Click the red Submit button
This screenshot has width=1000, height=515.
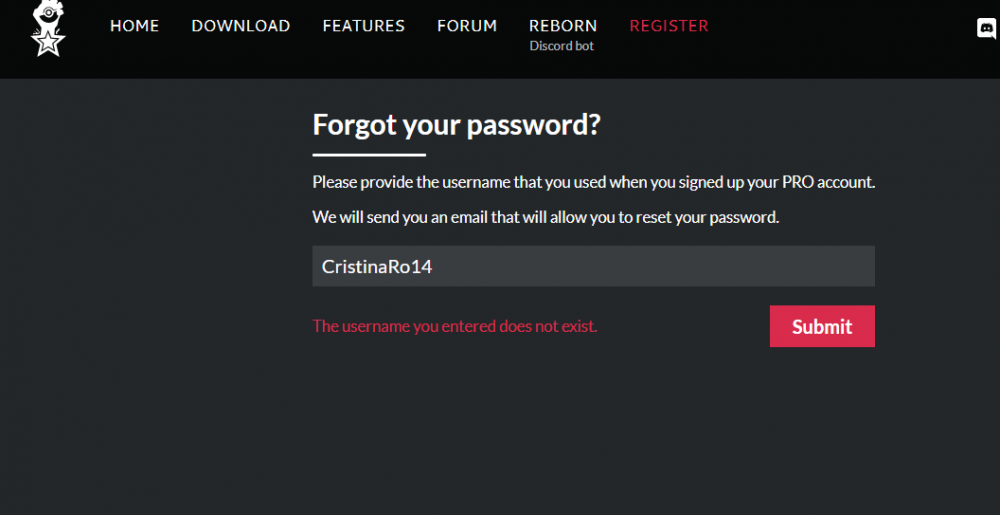click(x=822, y=326)
